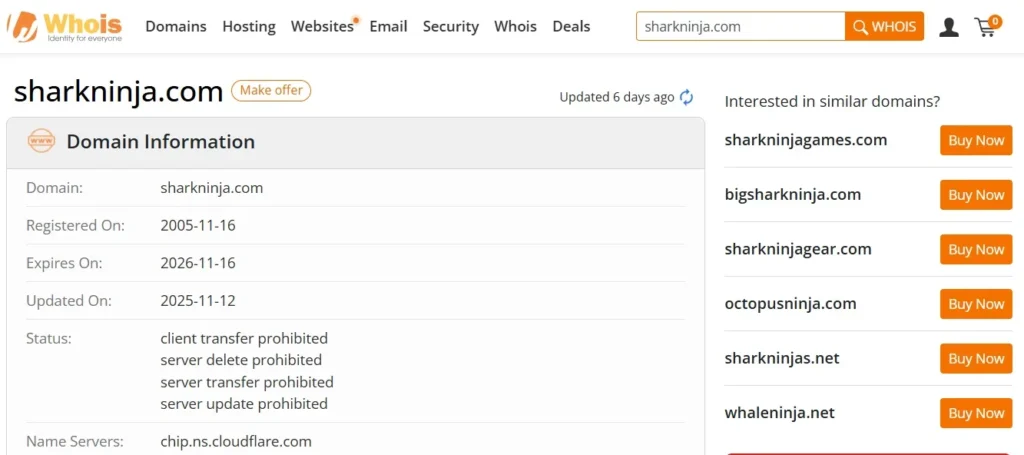
Task: Click the chip.ns.cloudflare.com name server
Action: point(236,442)
